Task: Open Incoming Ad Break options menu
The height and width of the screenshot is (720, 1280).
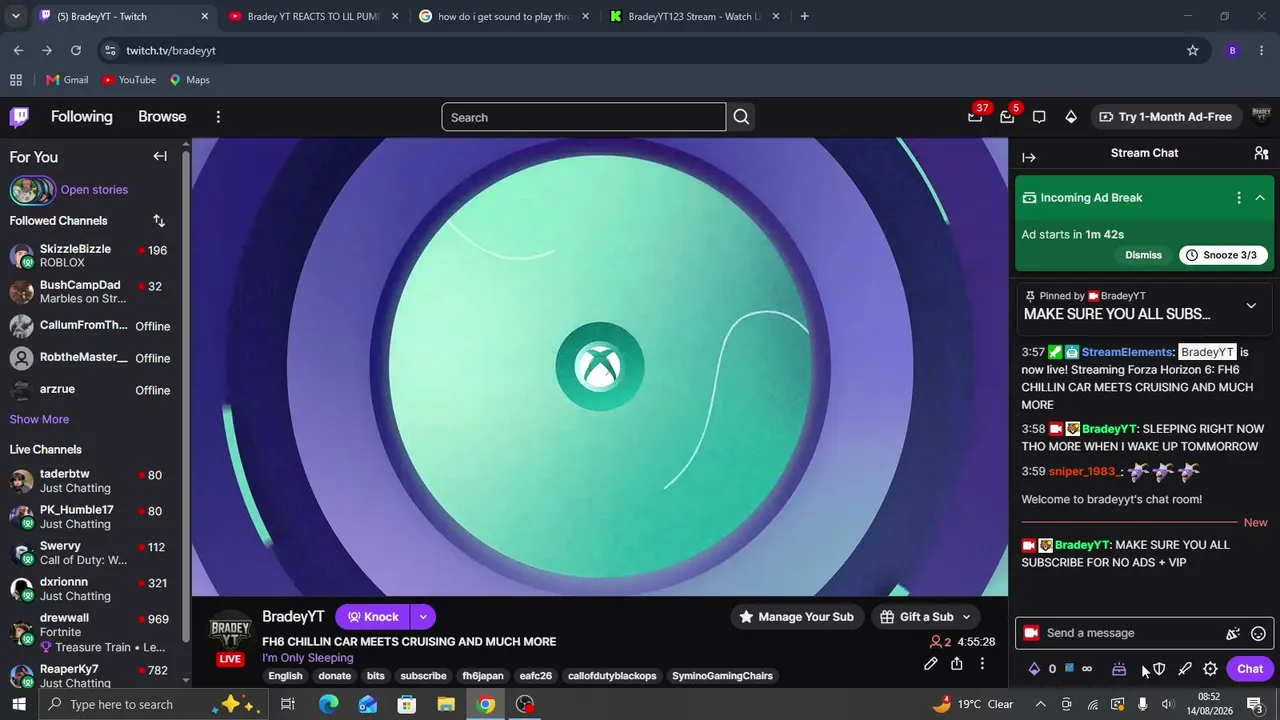Action: (1239, 198)
